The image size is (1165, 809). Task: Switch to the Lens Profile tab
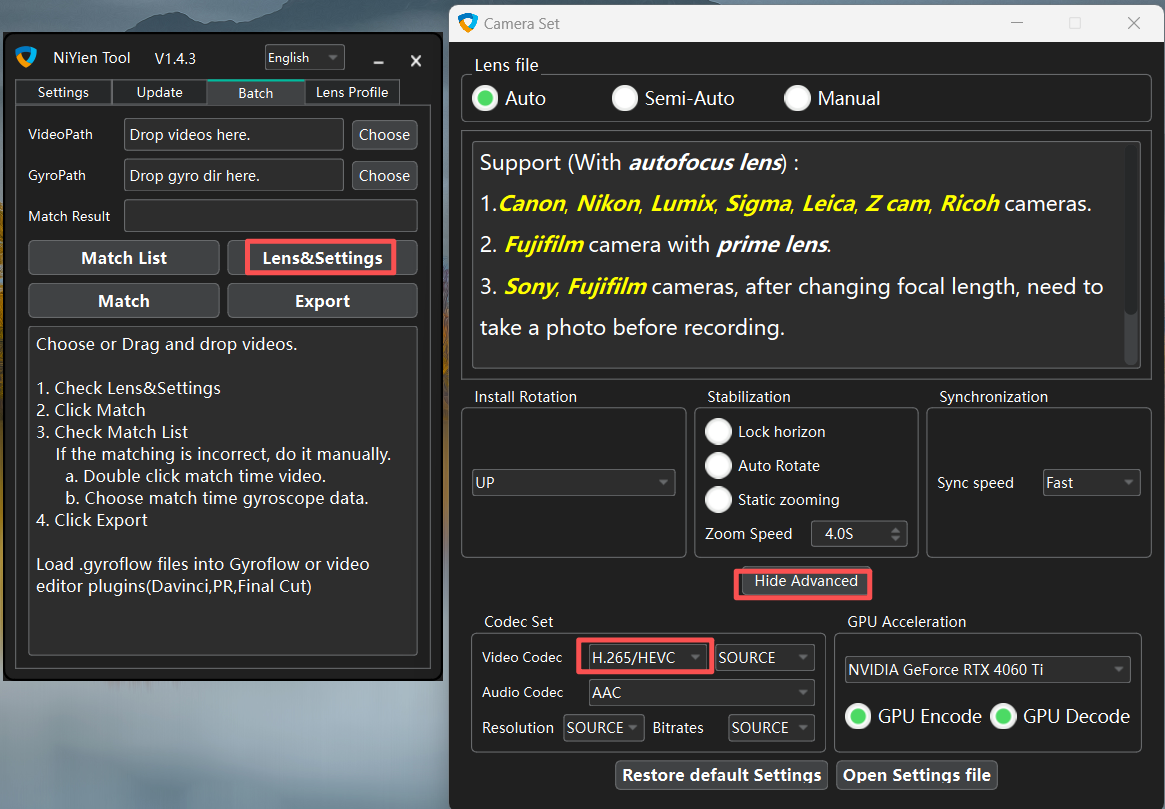coord(352,92)
